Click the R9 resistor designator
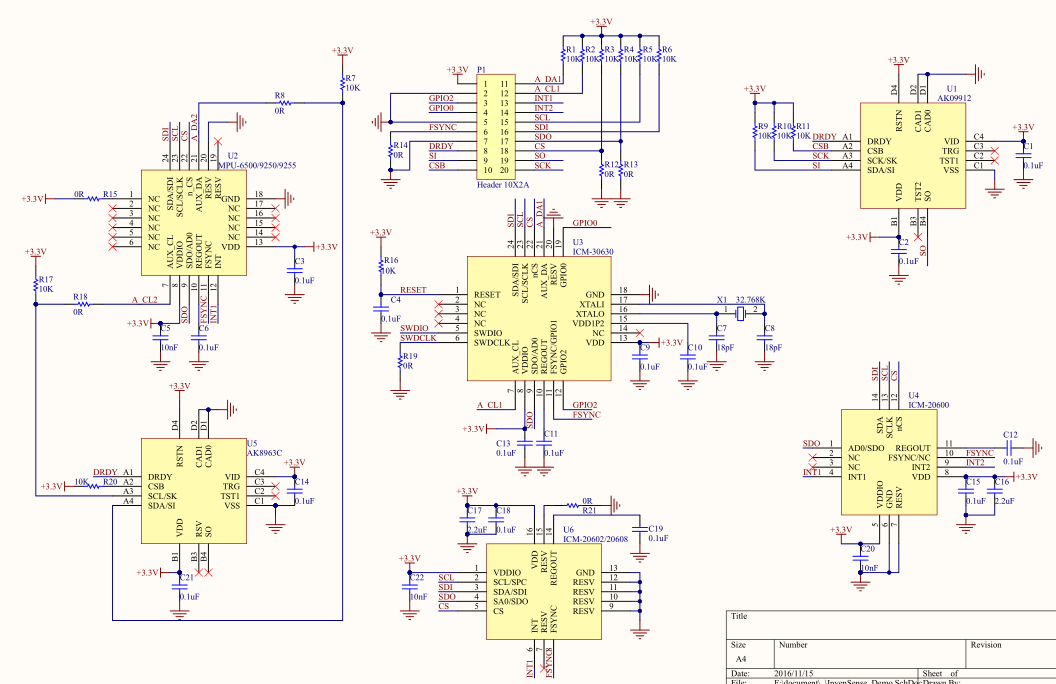The width and height of the screenshot is (1056, 684). click(762, 126)
